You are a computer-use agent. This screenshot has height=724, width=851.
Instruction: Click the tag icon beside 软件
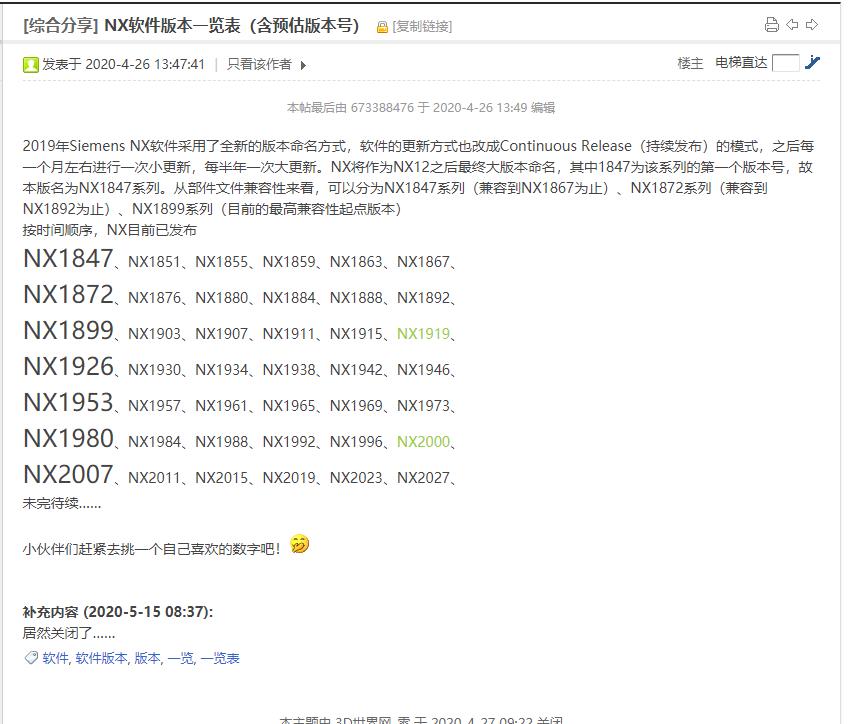coord(31,658)
